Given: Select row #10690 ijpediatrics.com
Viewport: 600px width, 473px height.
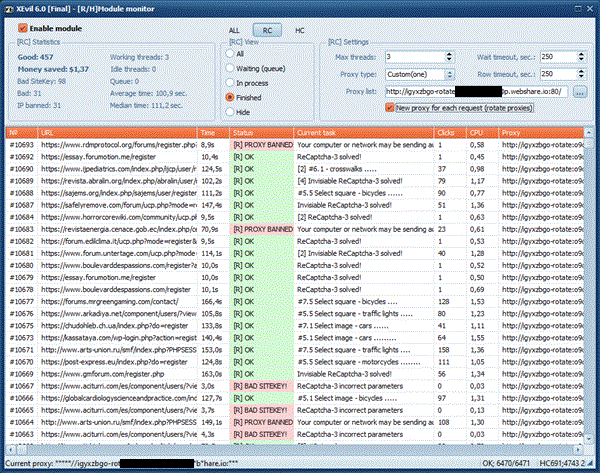Looking at the screenshot, I should [x=295, y=169].
